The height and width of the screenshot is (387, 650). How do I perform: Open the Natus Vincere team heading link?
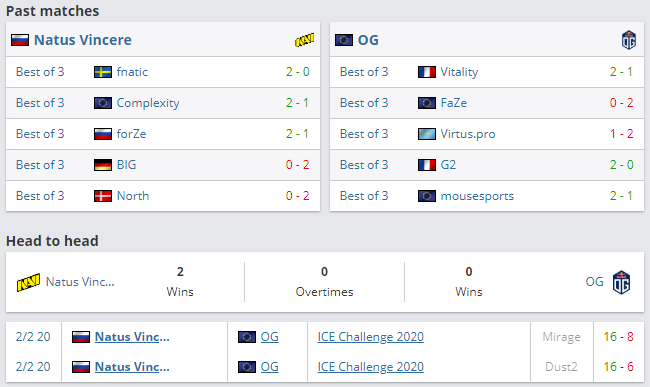click(82, 40)
